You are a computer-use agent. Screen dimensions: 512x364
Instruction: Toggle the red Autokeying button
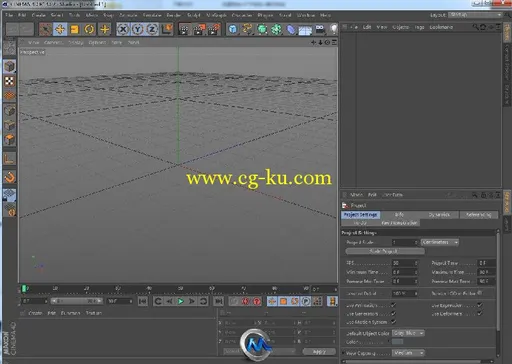[257, 301]
